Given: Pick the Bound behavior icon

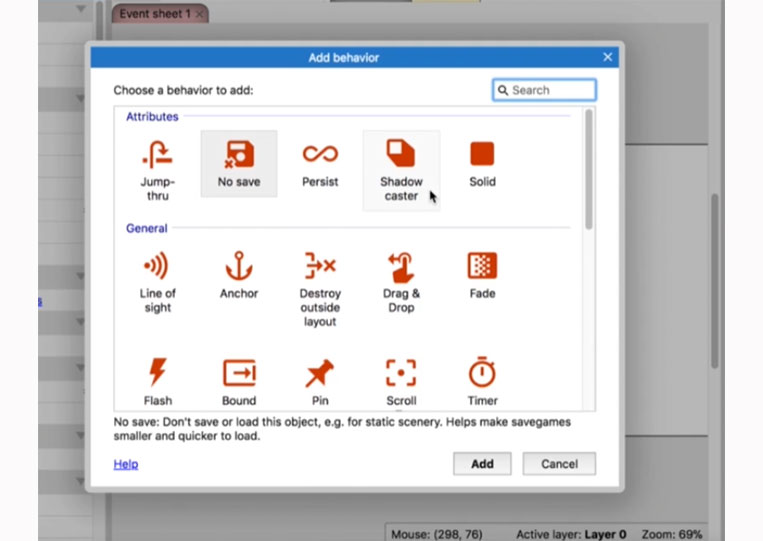Looking at the screenshot, I should click(239, 373).
